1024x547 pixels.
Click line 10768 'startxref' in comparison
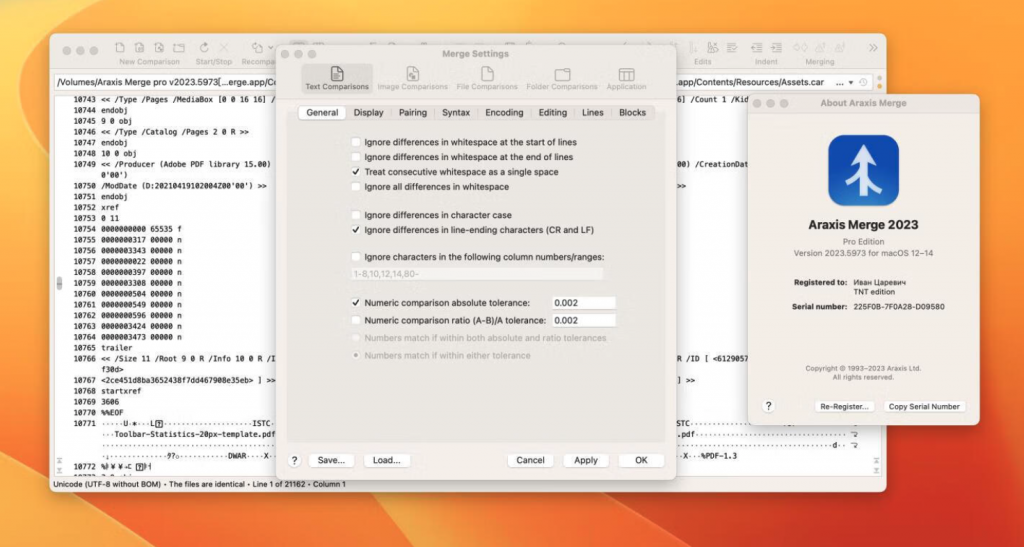click(x=121, y=391)
